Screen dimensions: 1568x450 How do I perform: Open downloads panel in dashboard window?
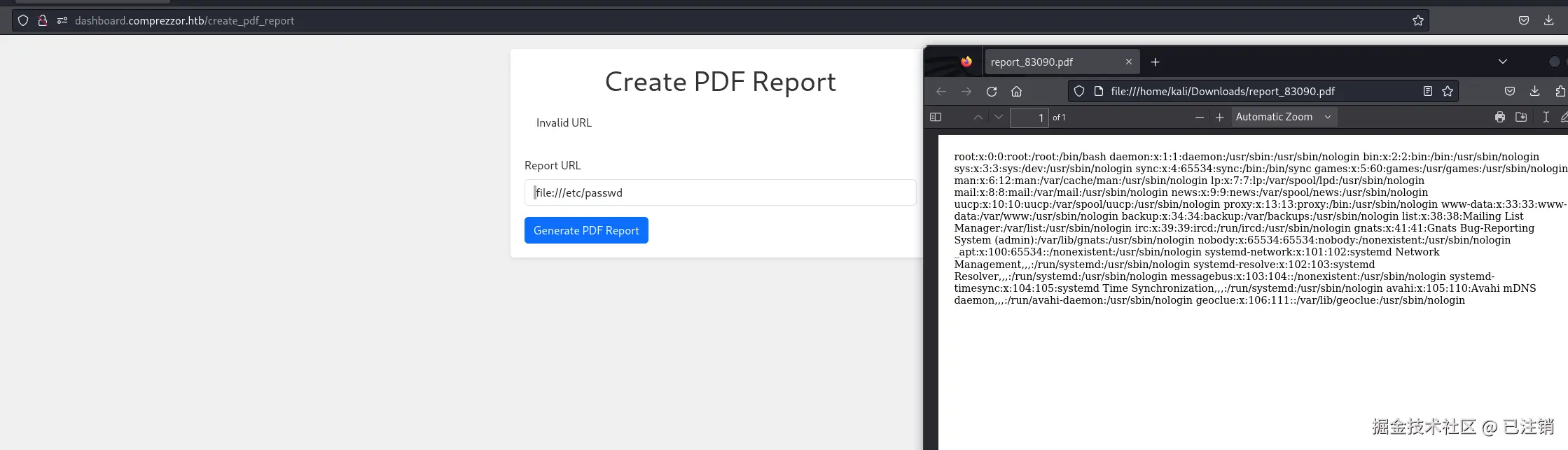click(x=1549, y=20)
